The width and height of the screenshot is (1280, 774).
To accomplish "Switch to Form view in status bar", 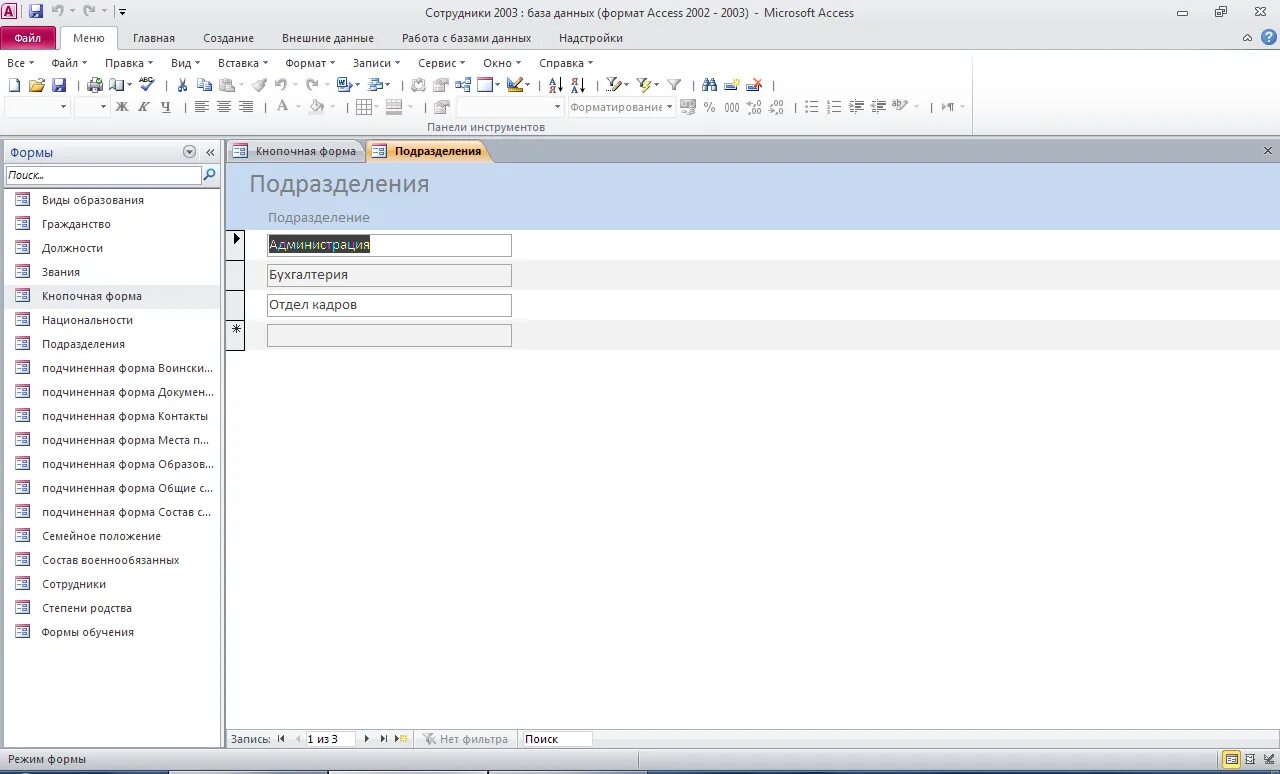I will pos(1232,760).
